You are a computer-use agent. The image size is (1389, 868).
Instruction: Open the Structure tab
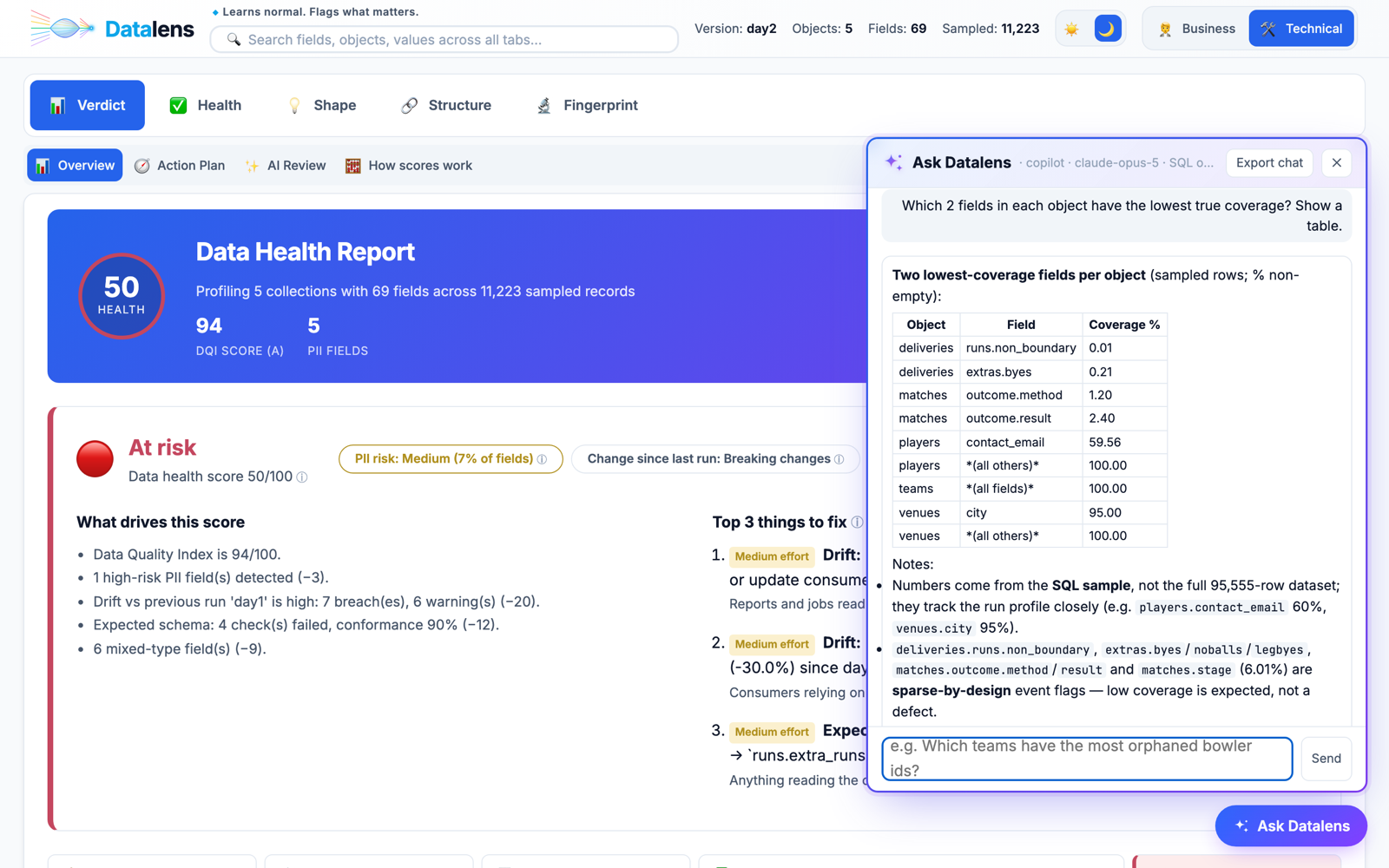tap(446, 105)
